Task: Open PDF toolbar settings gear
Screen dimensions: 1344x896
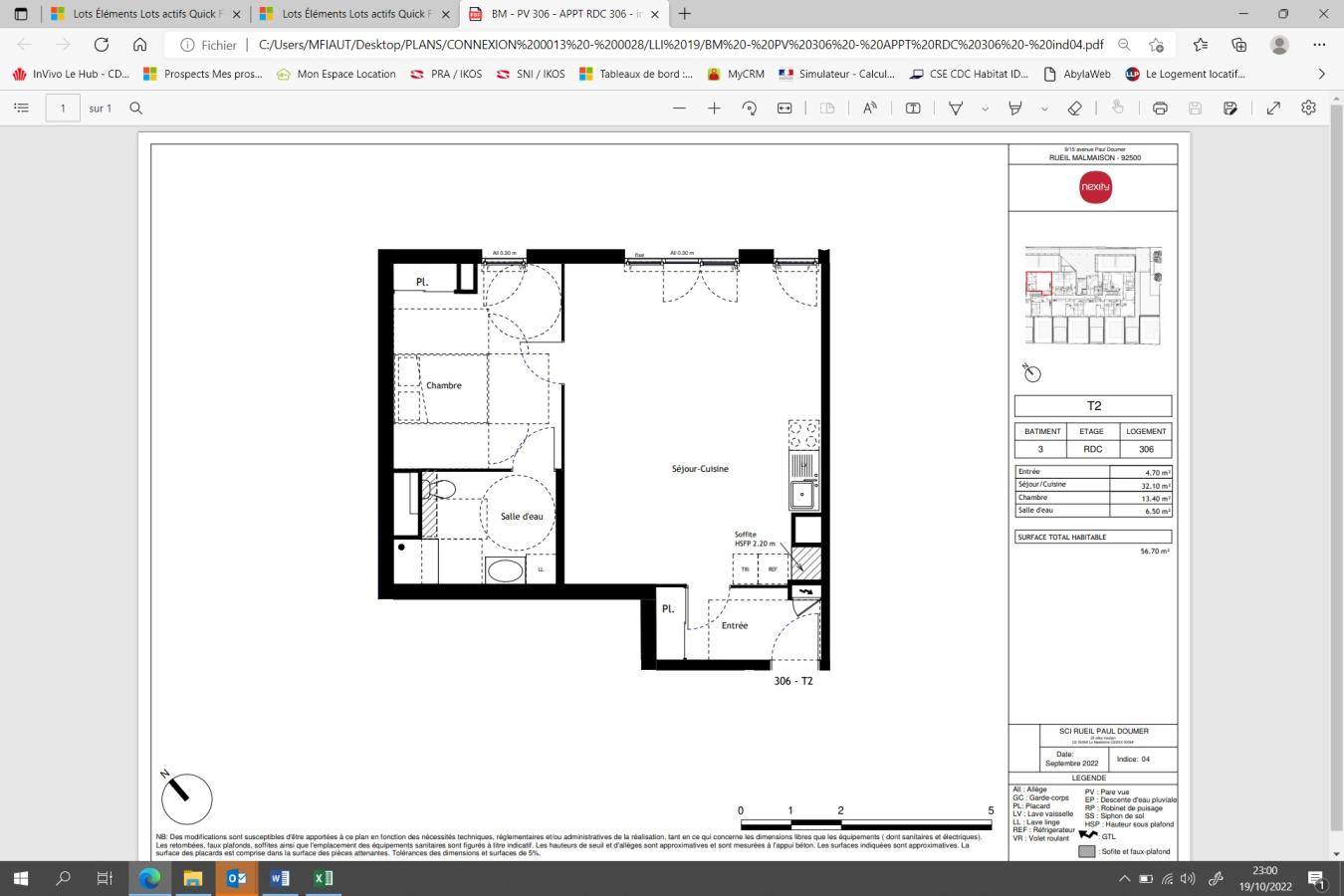Action: tap(1308, 109)
